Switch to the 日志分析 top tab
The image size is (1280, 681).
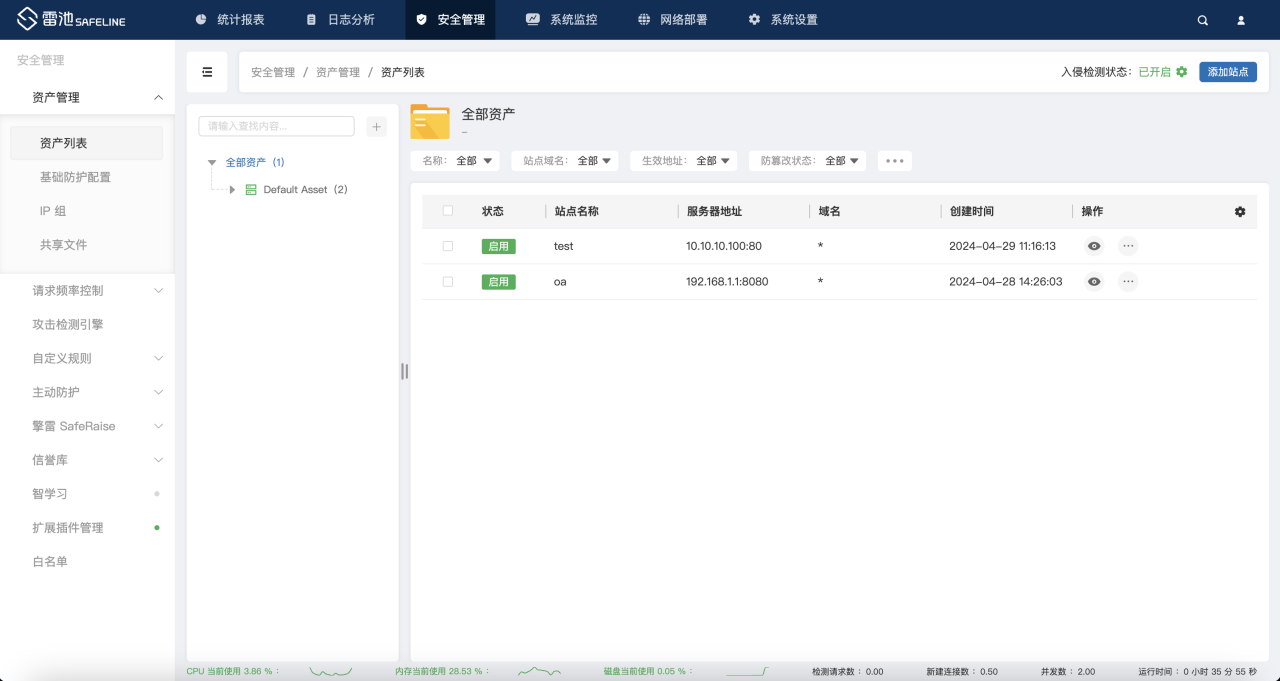point(340,20)
